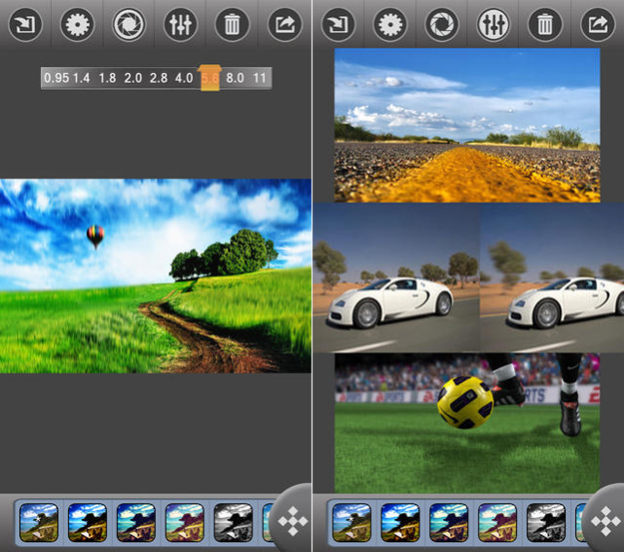Click the highlighted 5.6 aperture marker
The width and height of the screenshot is (624, 552).
(210, 77)
